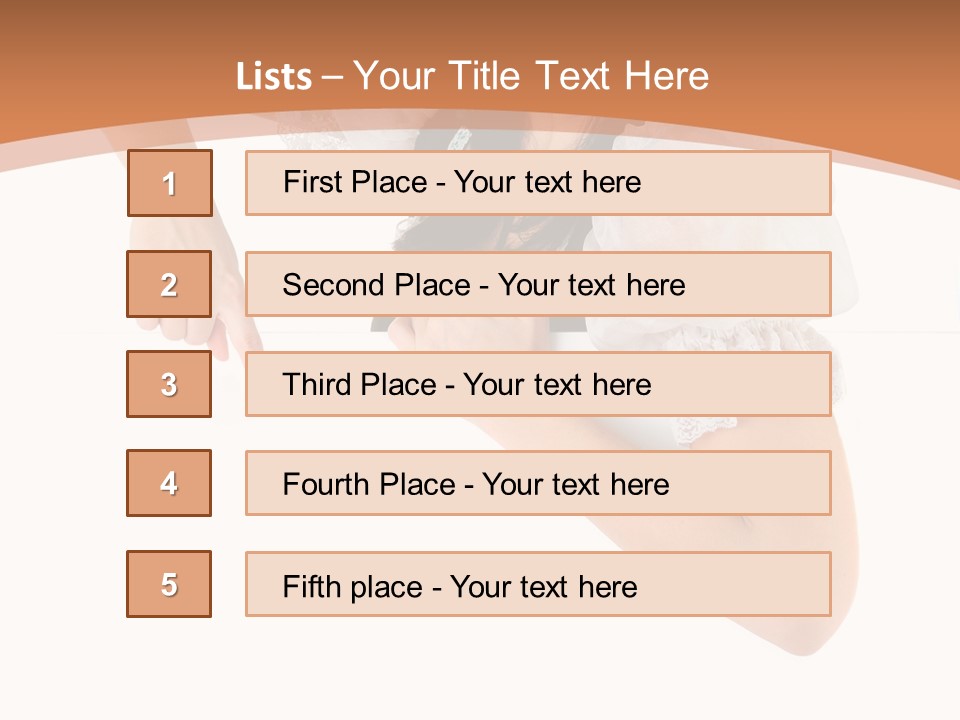960x720 pixels.
Task: Click the word 'First' in row one
Action: click(309, 182)
